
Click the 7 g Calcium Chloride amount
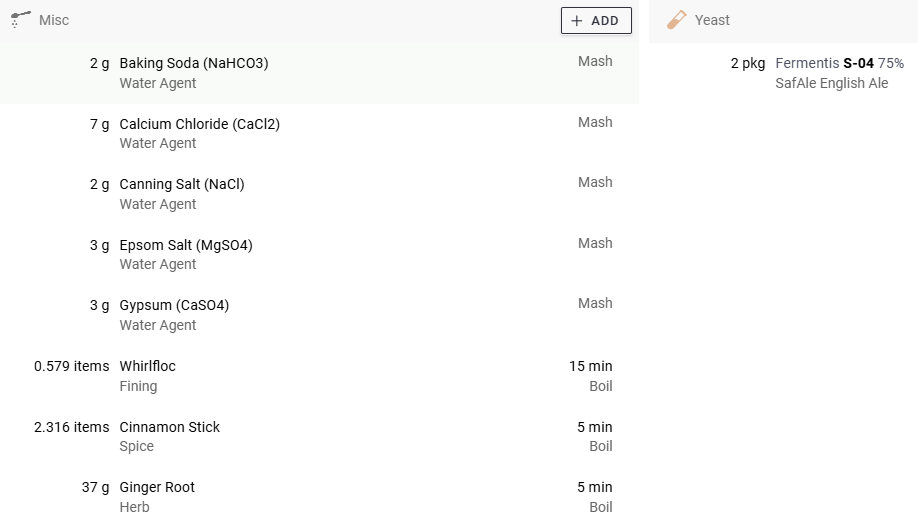pos(99,124)
